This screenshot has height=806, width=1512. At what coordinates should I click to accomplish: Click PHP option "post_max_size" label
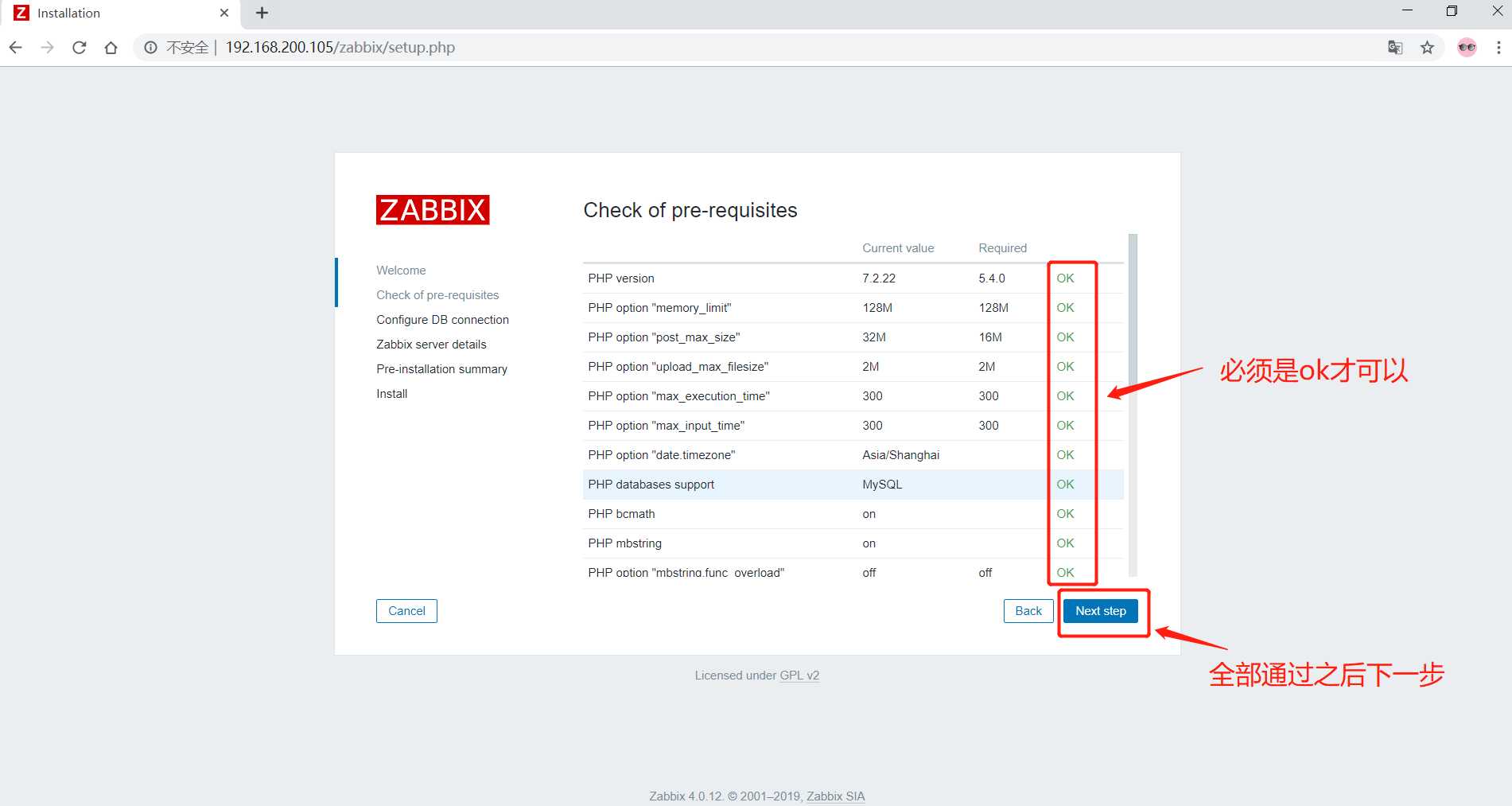coord(664,337)
